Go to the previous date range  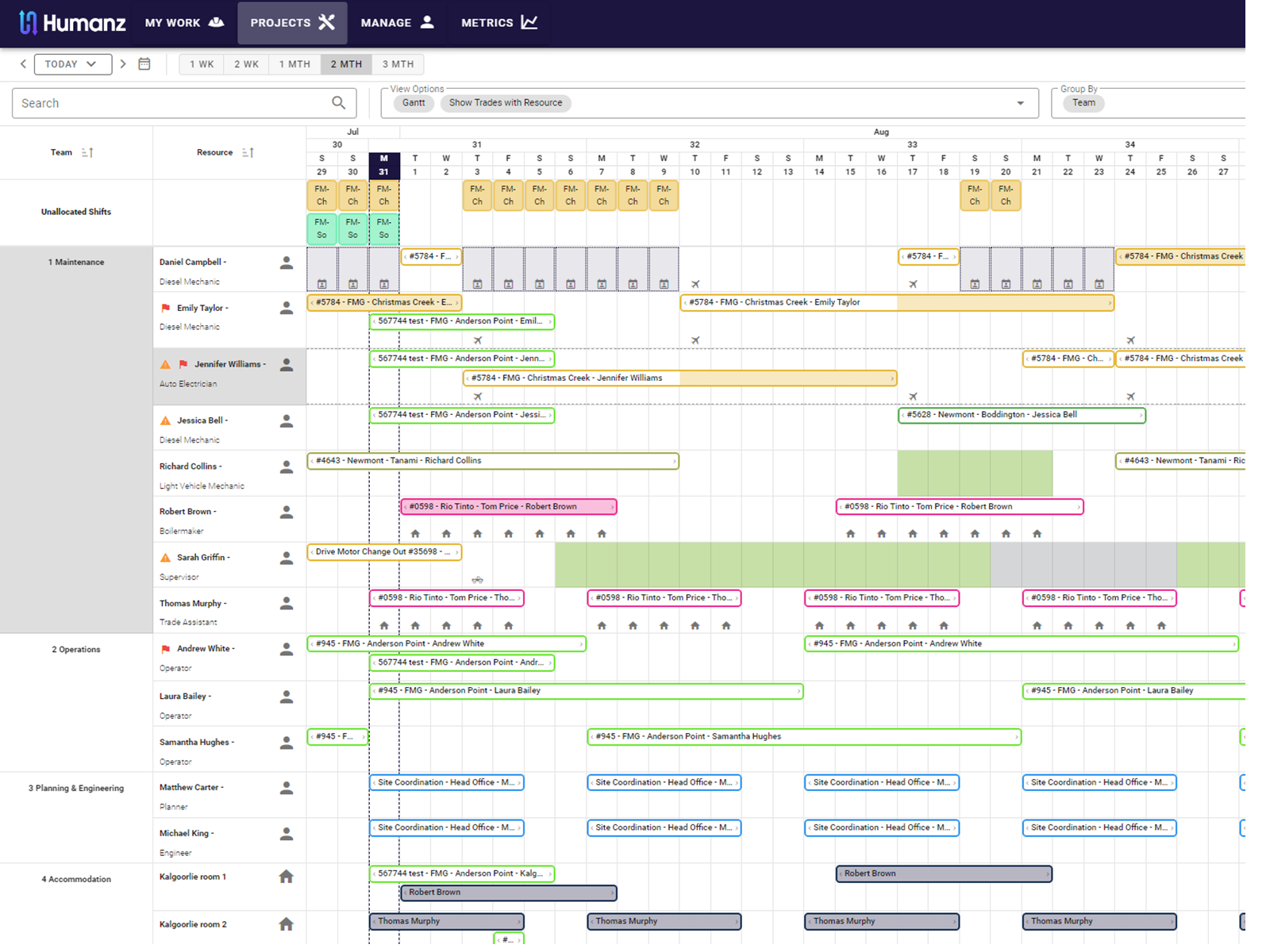tap(23, 64)
